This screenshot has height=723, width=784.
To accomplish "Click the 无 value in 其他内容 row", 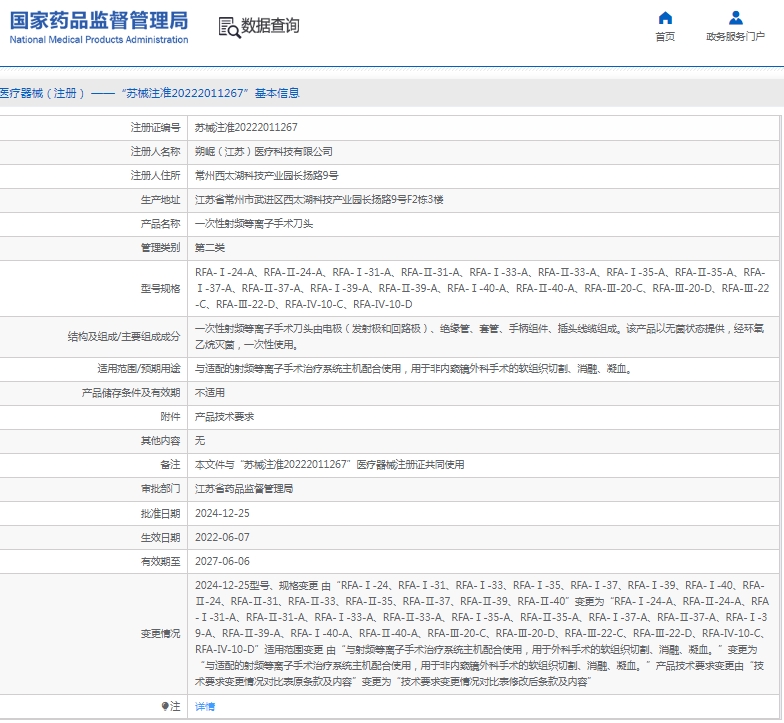I will [x=200, y=440].
